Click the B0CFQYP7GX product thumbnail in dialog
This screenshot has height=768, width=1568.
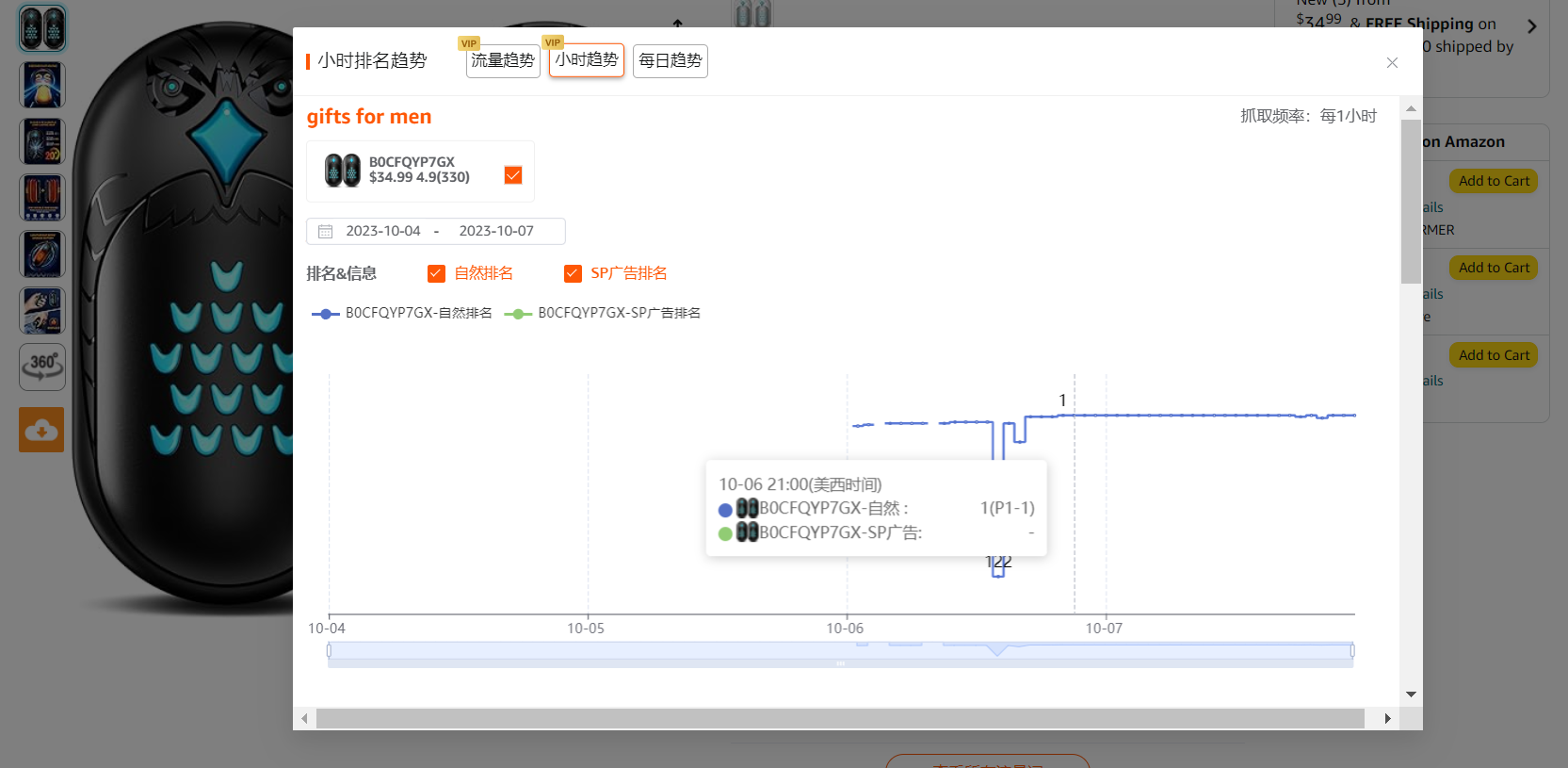343,170
